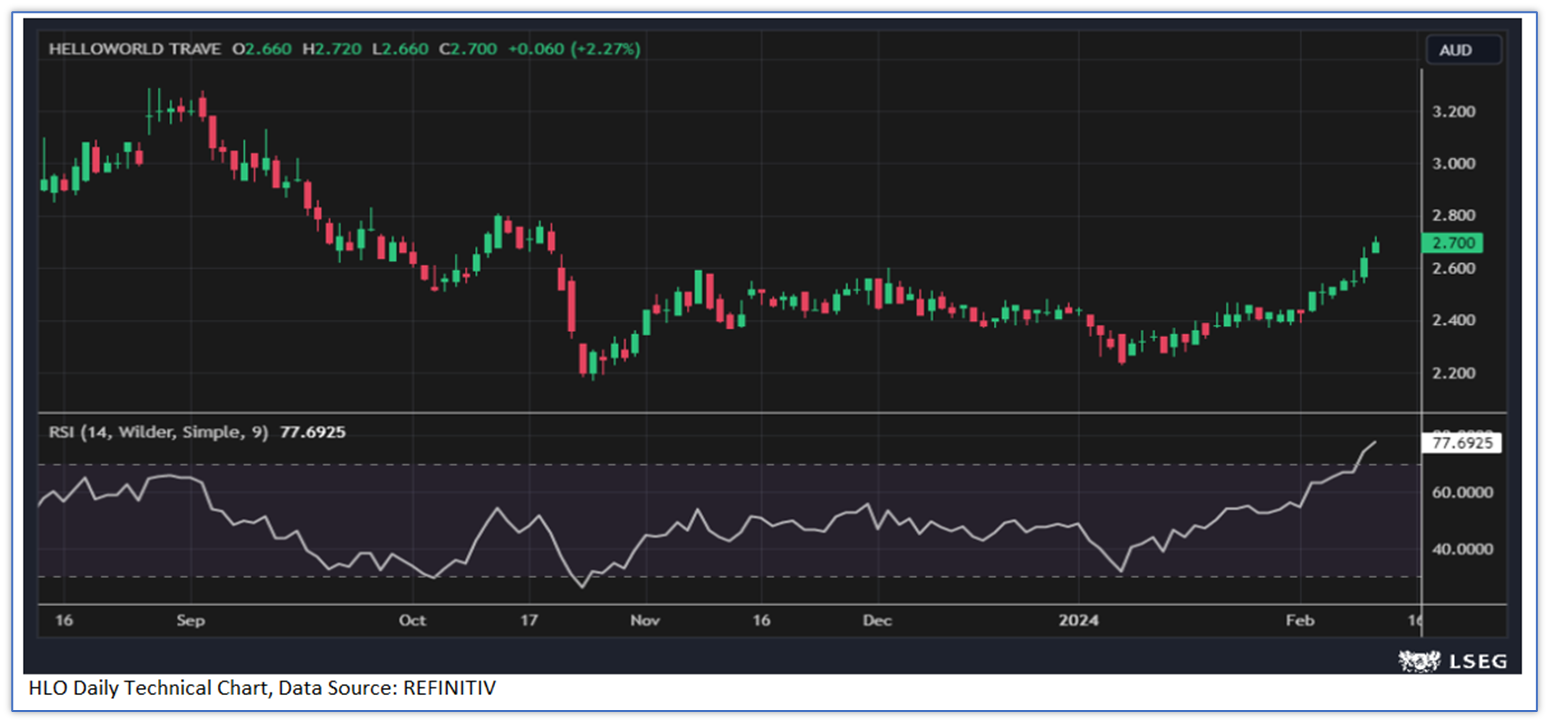Click the +0.060 (+2.27%) change value
Screen dimensions: 1549x723
tap(574, 48)
